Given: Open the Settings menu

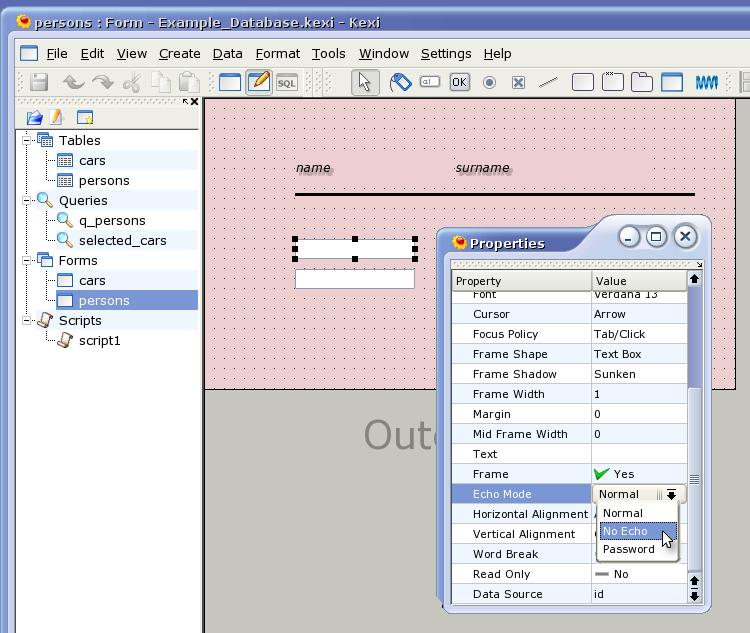Looking at the screenshot, I should pos(445,54).
